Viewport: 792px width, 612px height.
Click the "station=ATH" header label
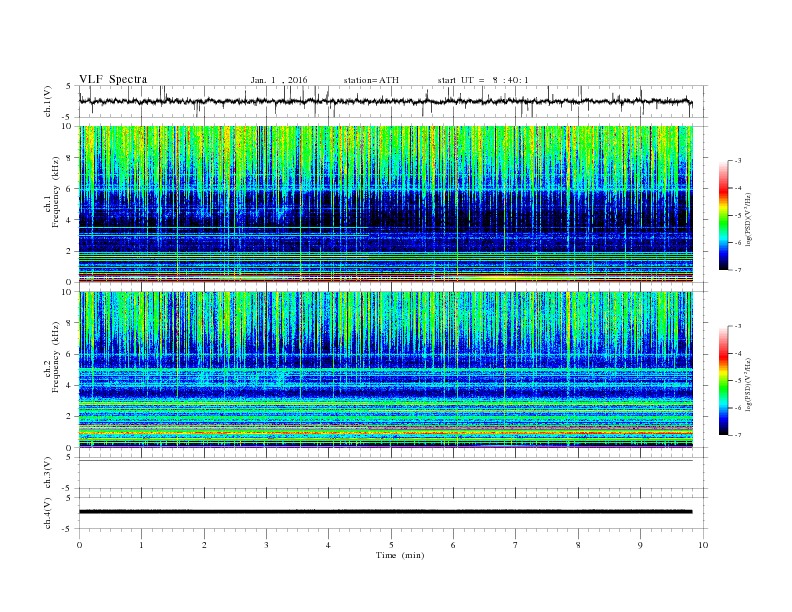click(x=371, y=80)
